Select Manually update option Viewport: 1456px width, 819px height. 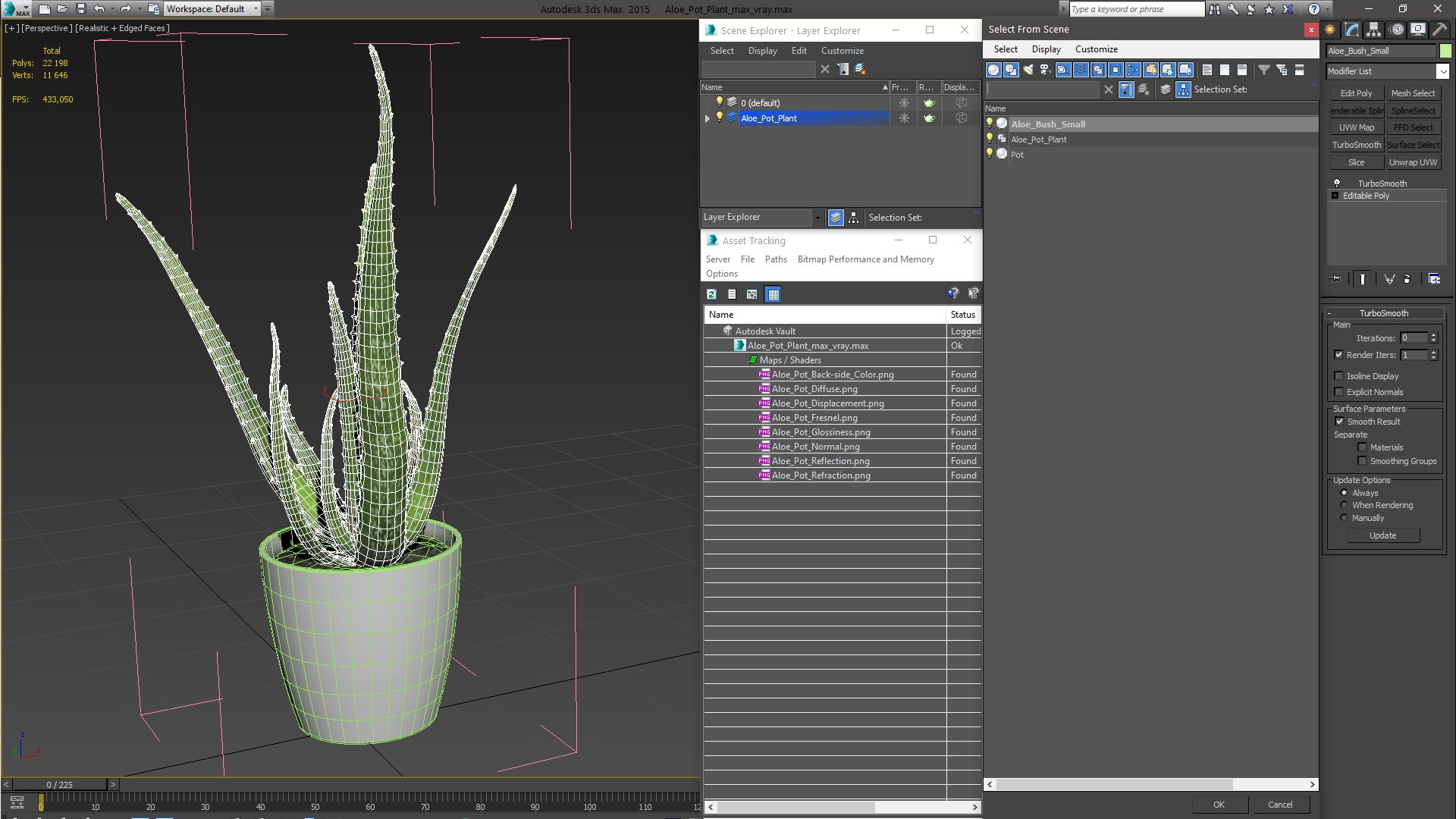coord(1344,518)
